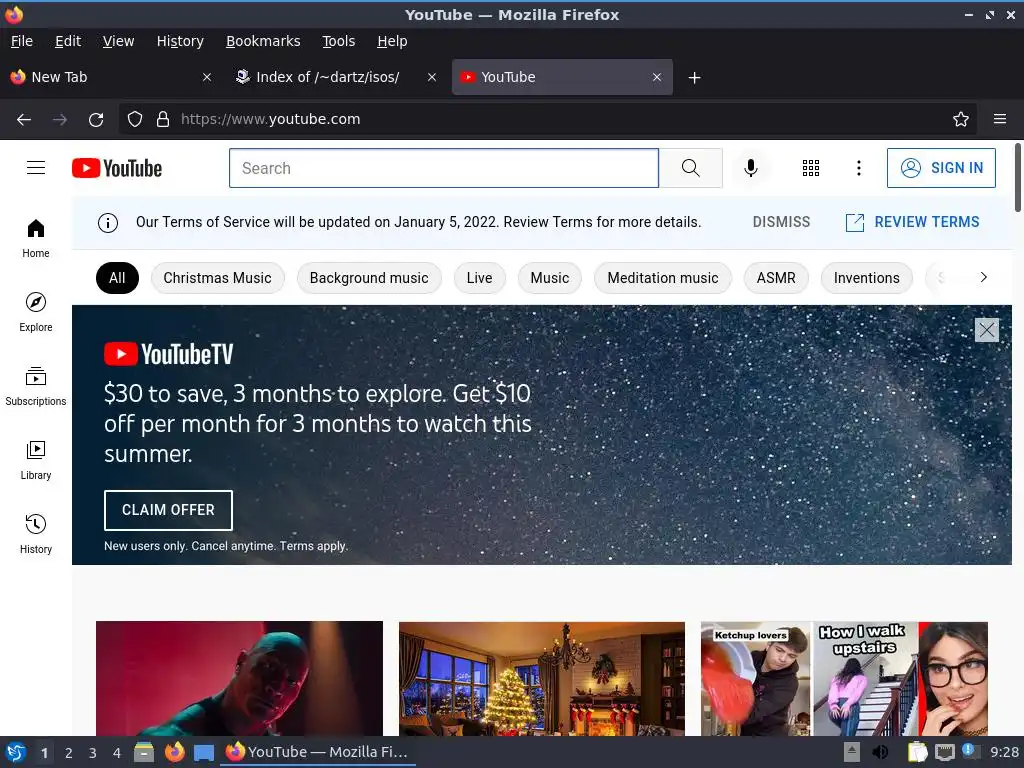Go to Home in sidebar
The height and width of the screenshot is (768, 1024).
36,239
